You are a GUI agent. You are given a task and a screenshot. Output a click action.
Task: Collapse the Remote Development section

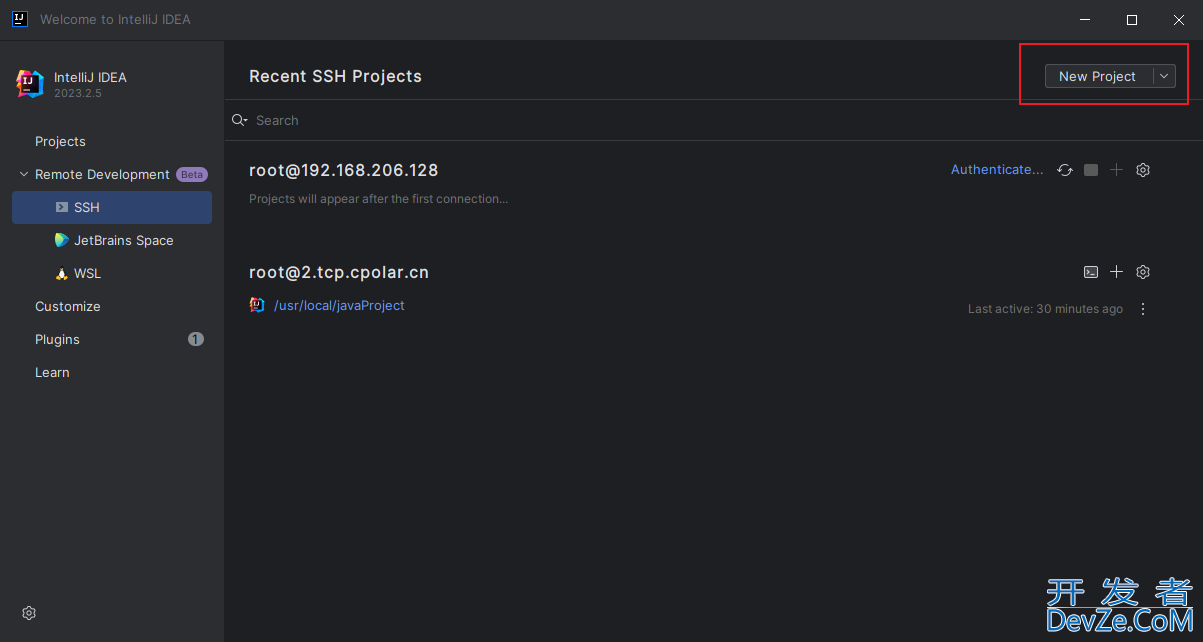point(24,174)
